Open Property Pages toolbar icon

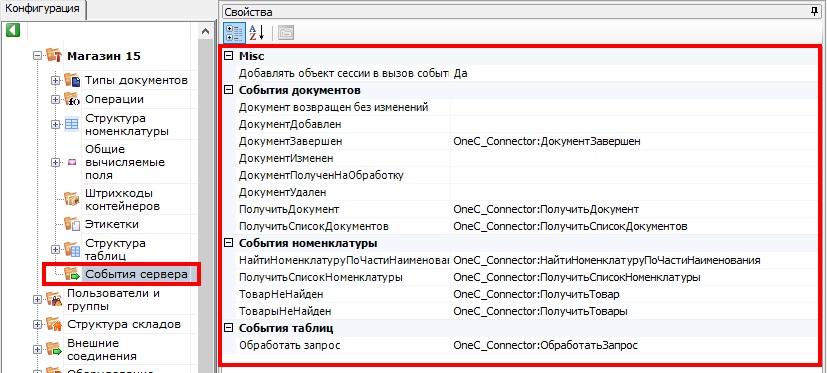coord(286,33)
